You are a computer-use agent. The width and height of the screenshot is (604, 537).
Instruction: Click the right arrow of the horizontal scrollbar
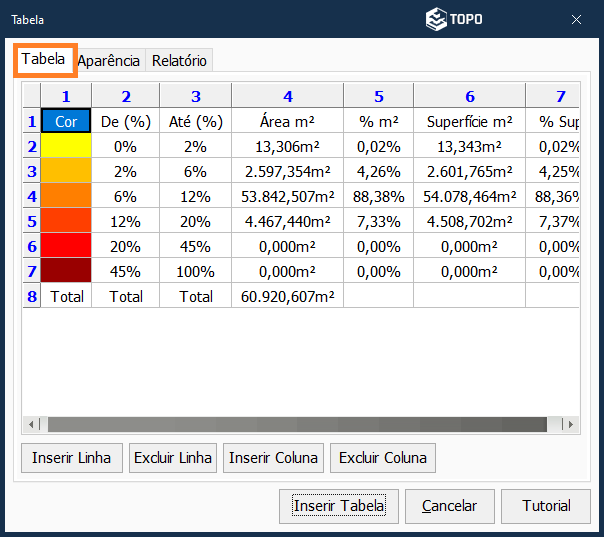click(571, 425)
